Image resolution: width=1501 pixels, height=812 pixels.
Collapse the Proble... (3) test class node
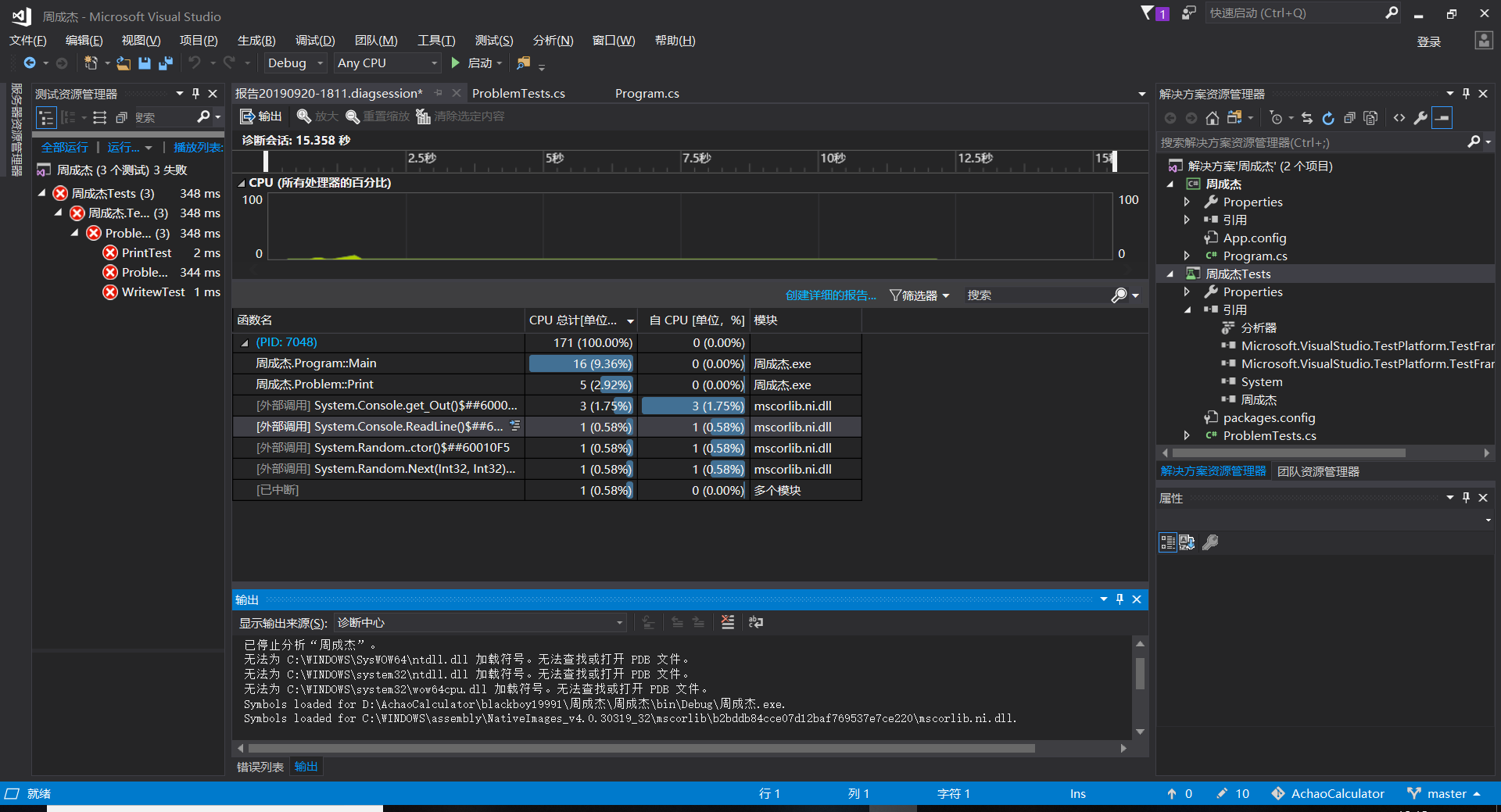[75, 233]
